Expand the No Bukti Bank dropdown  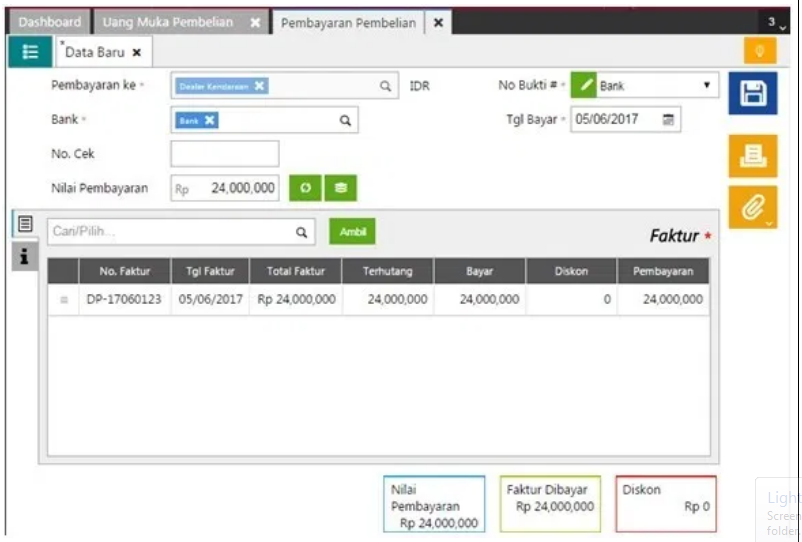tap(707, 86)
